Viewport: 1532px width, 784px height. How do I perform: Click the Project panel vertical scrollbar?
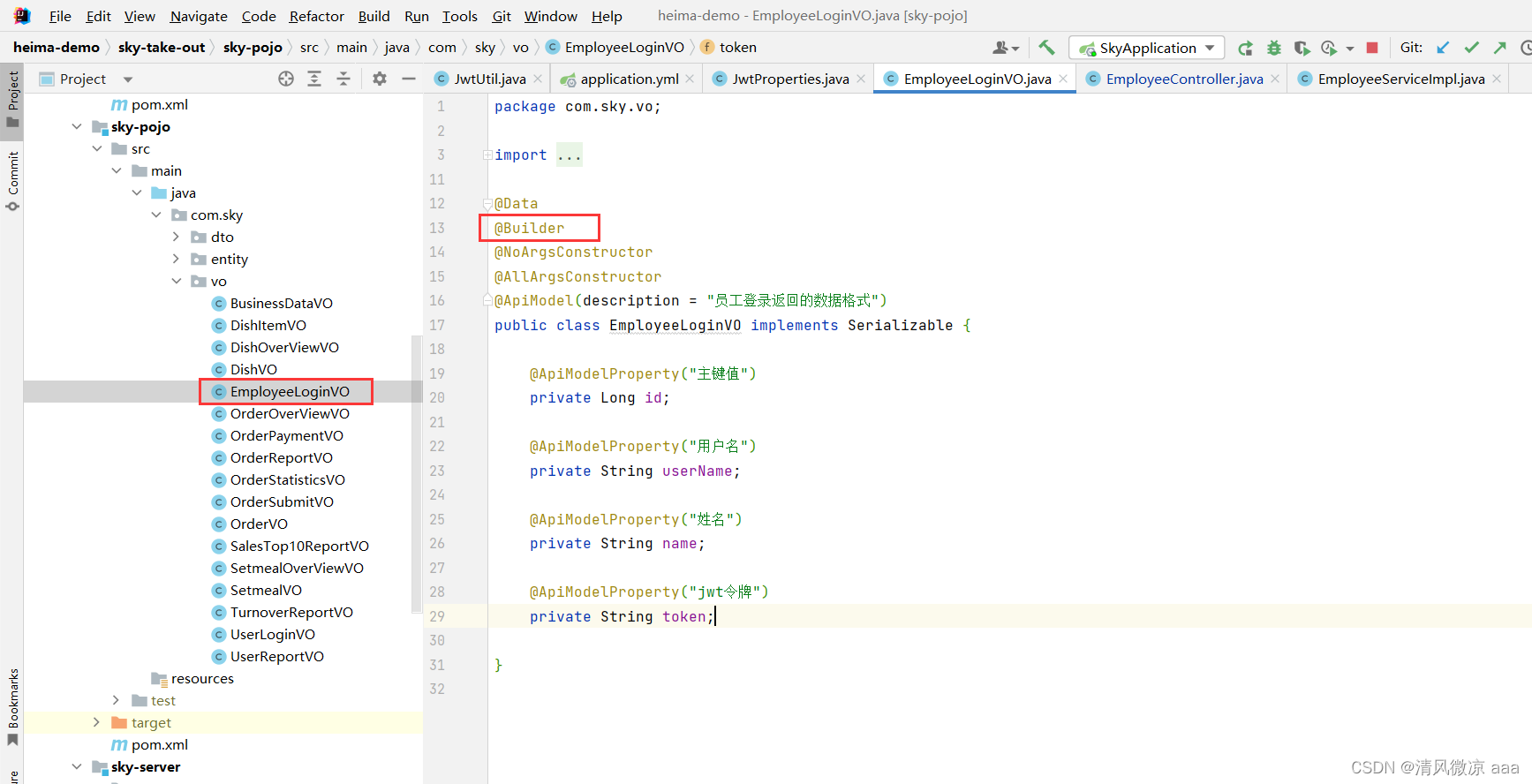click(417, 474)
